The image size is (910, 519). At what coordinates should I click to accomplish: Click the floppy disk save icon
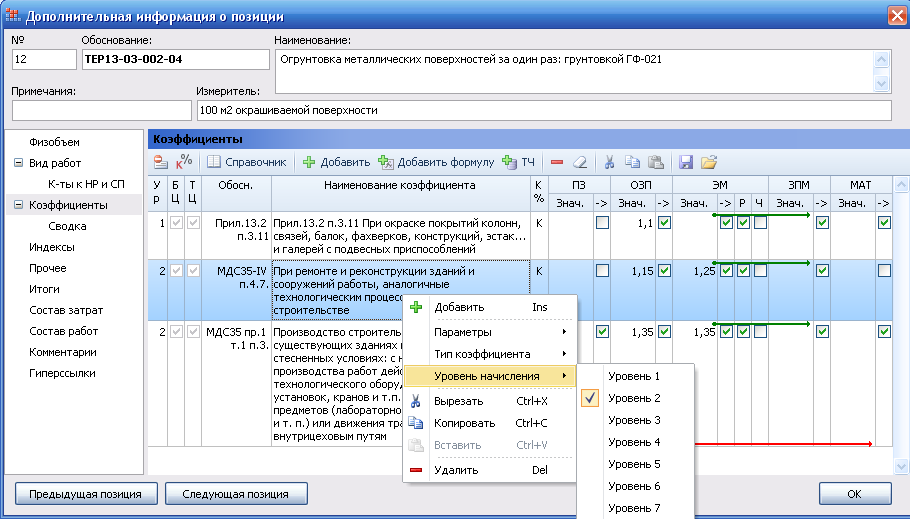point(686,161)
